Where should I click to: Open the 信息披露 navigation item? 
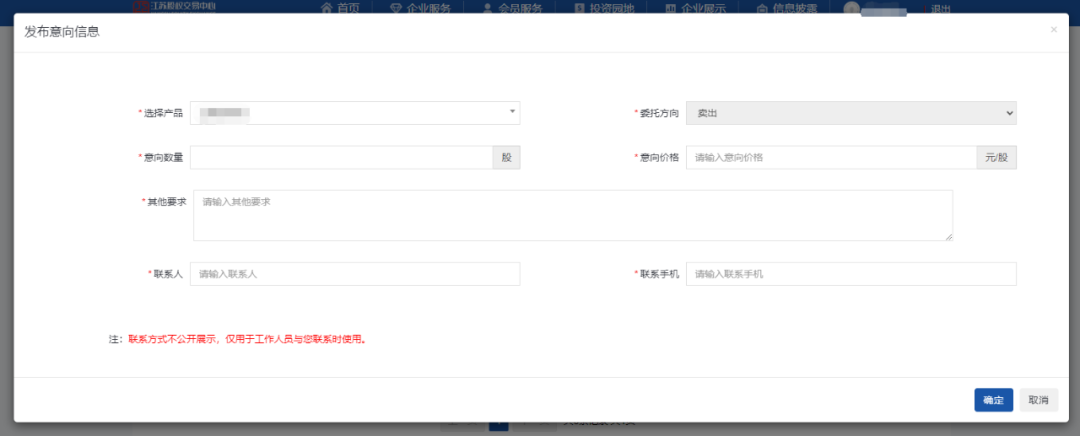click(x=787, y=9)
